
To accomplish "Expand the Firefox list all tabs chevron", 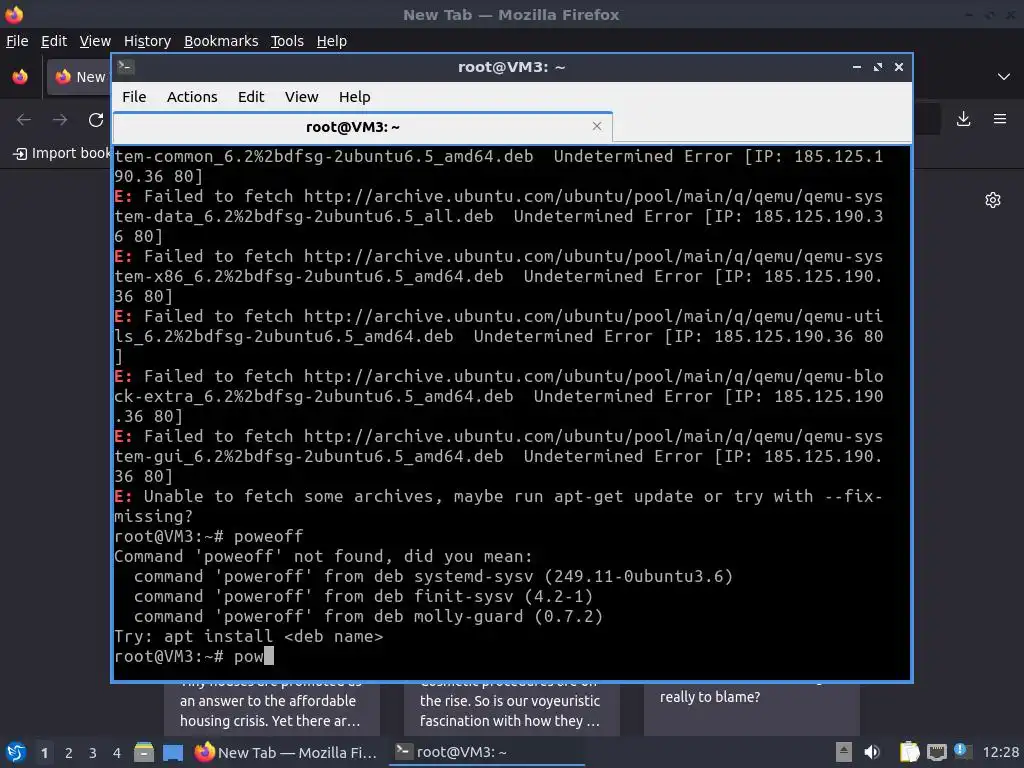I will [1004, 77].
